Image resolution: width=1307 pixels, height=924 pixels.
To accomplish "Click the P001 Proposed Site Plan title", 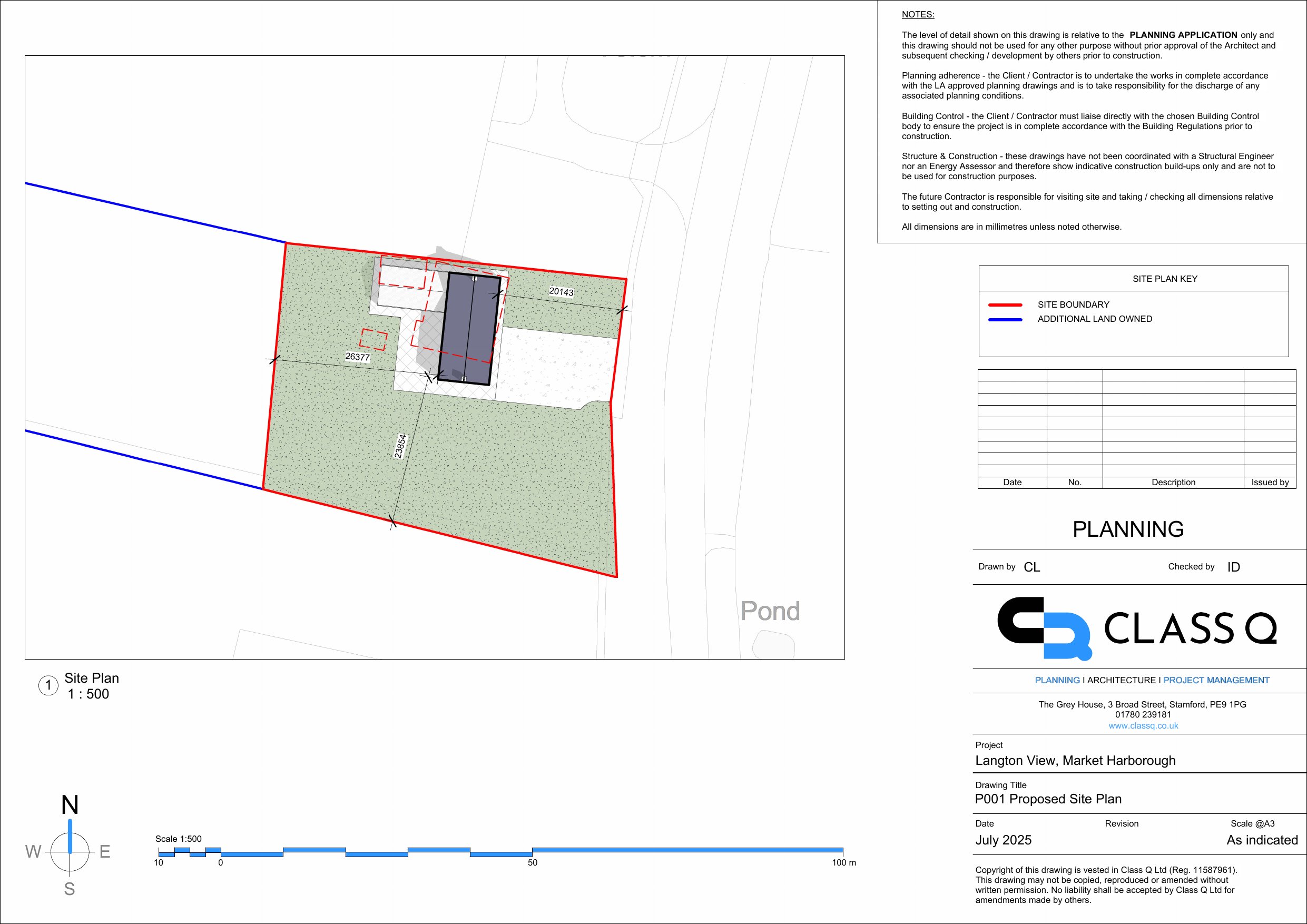I will [x=1048, y=799].
